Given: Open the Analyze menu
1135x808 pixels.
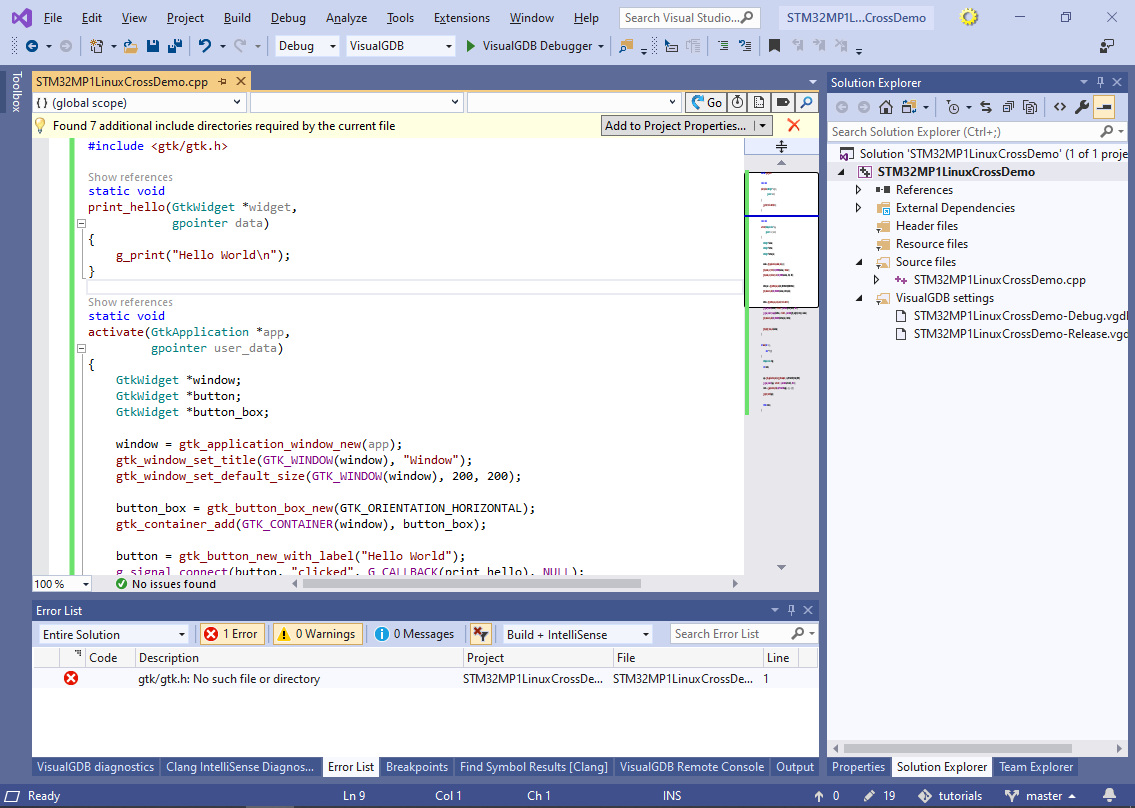Looking at the screenshot, I should pos(346,18).
